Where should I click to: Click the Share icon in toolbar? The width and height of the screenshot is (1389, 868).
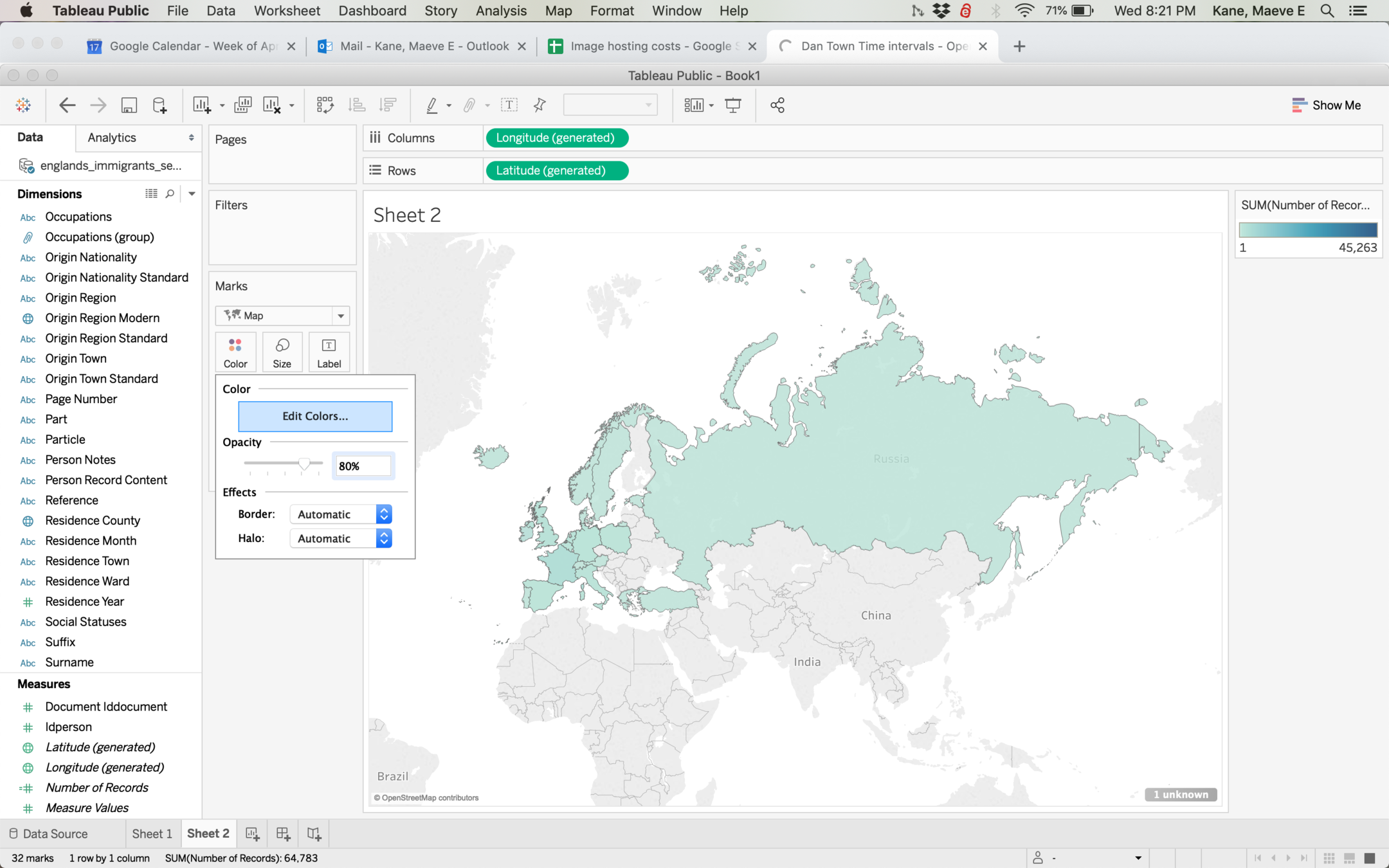(x=777, y=105)
